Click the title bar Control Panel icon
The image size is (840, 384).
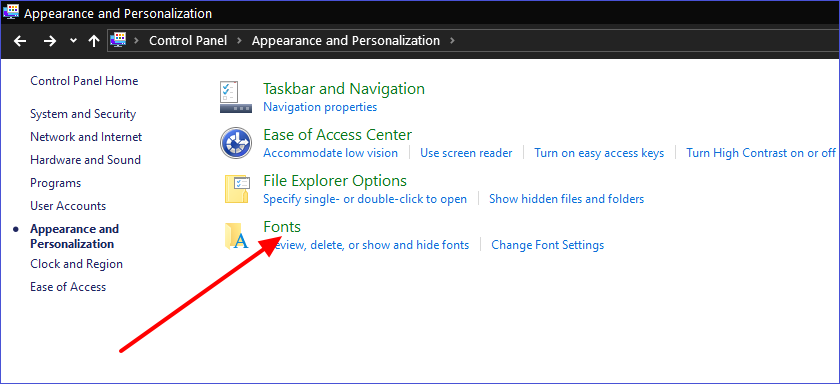(x=11, y=11)
